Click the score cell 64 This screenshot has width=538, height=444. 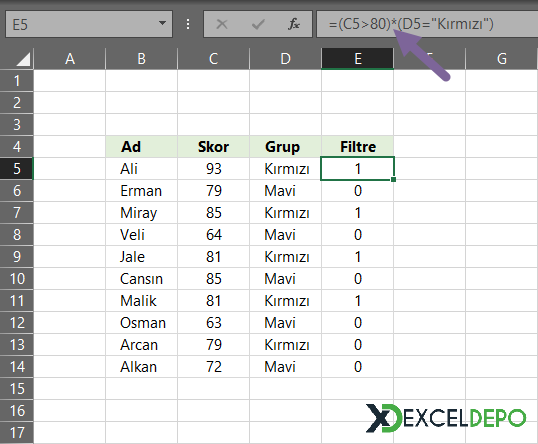[x=213, y=235]
